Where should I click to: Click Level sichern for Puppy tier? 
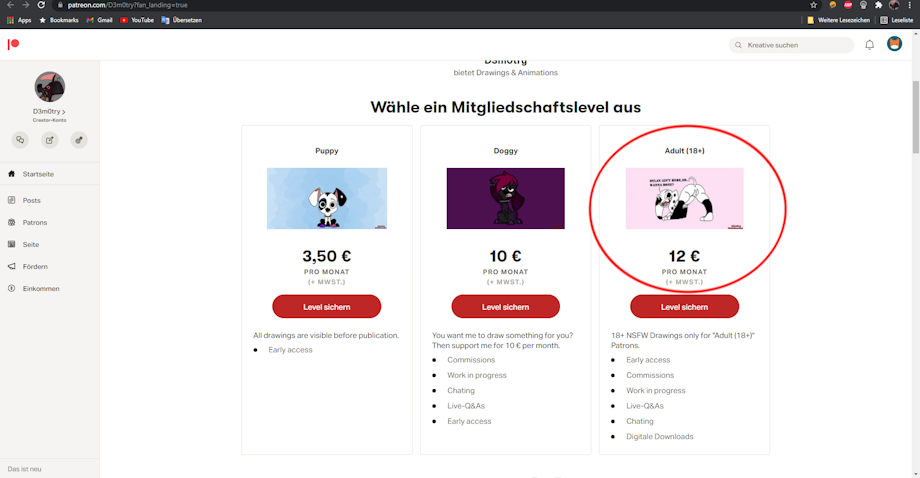(x=327, y=307)
